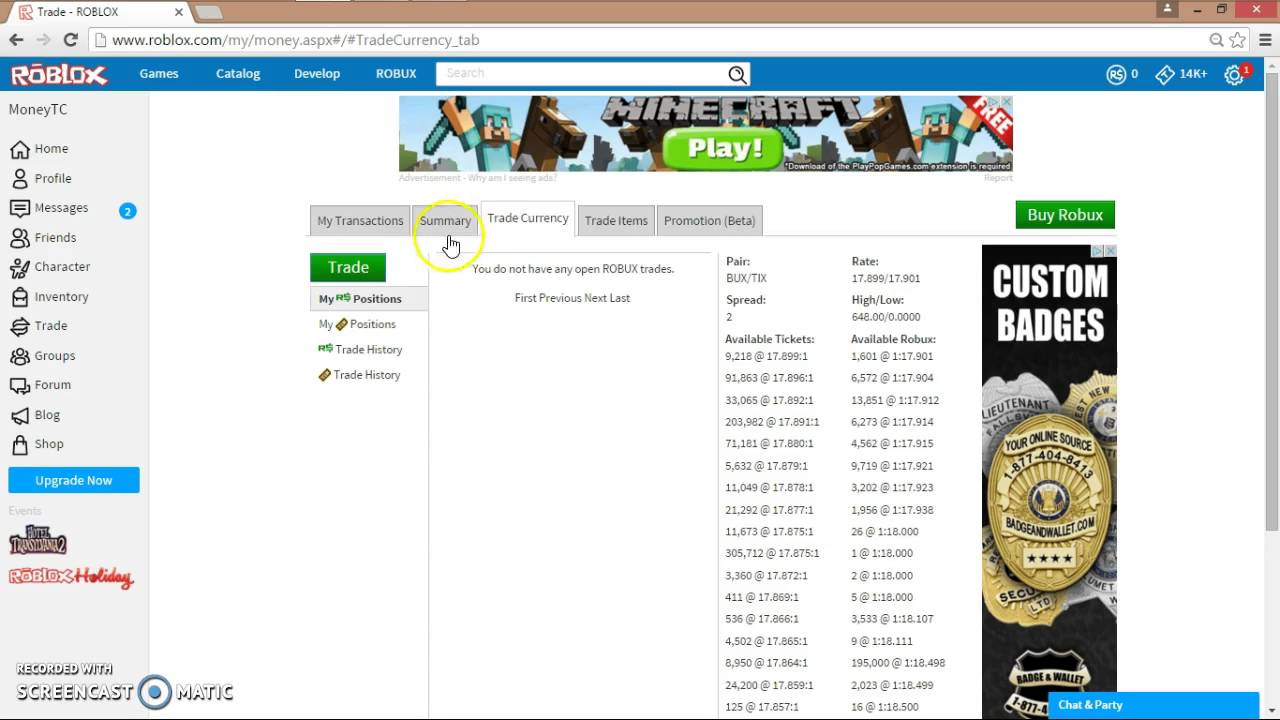Click the Custom Badges side ad
This screenshot has width=1280, height=720.
[1049, 482]
